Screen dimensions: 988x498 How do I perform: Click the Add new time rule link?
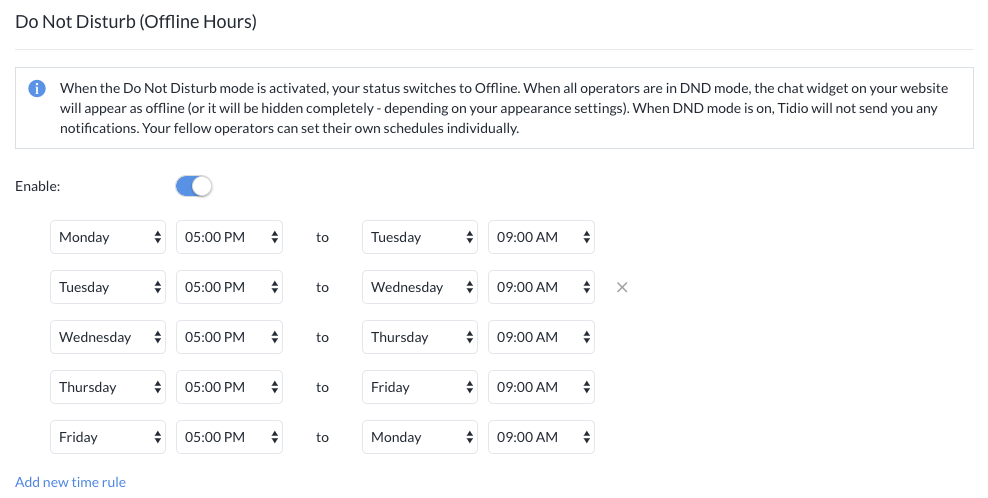71,482
